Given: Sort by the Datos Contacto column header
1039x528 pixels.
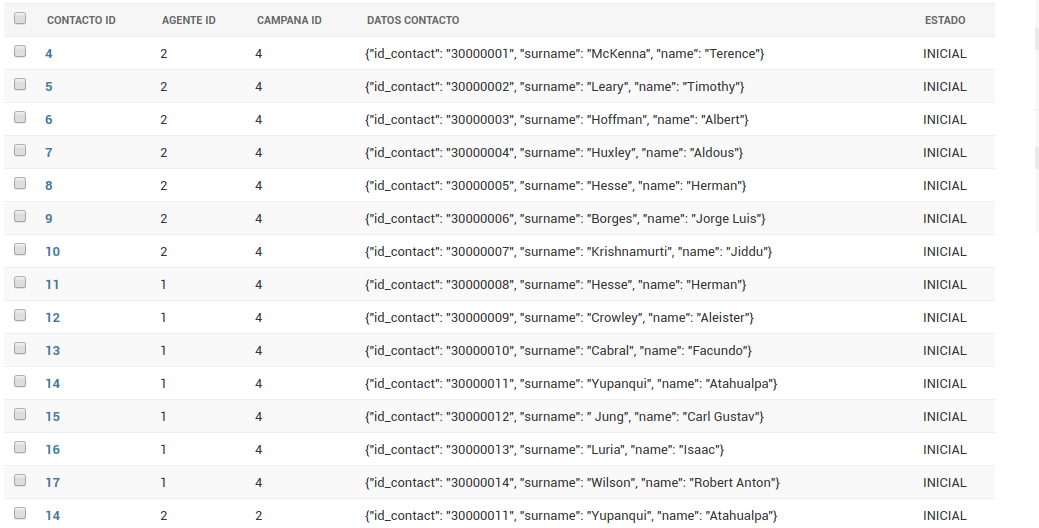Looking at the screenshot, I should [413, 21].
